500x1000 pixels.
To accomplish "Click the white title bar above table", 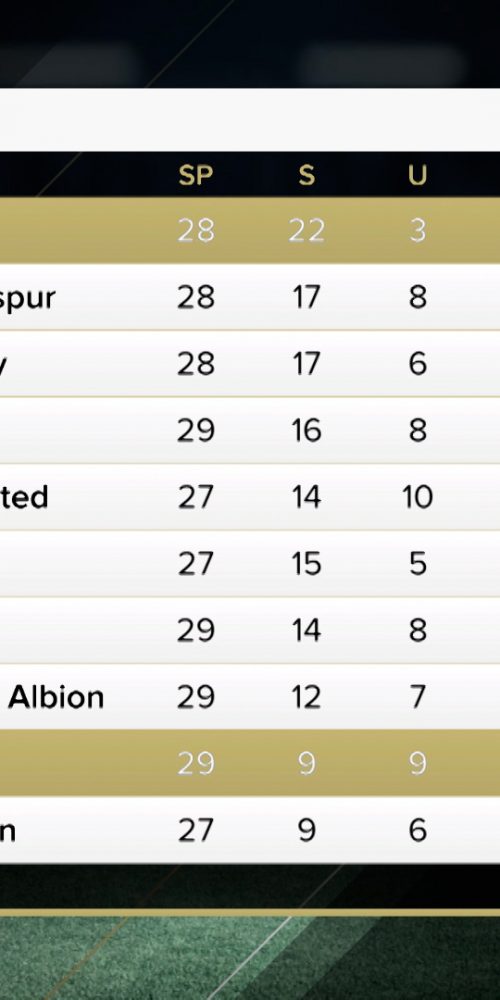I will (250, 120).
